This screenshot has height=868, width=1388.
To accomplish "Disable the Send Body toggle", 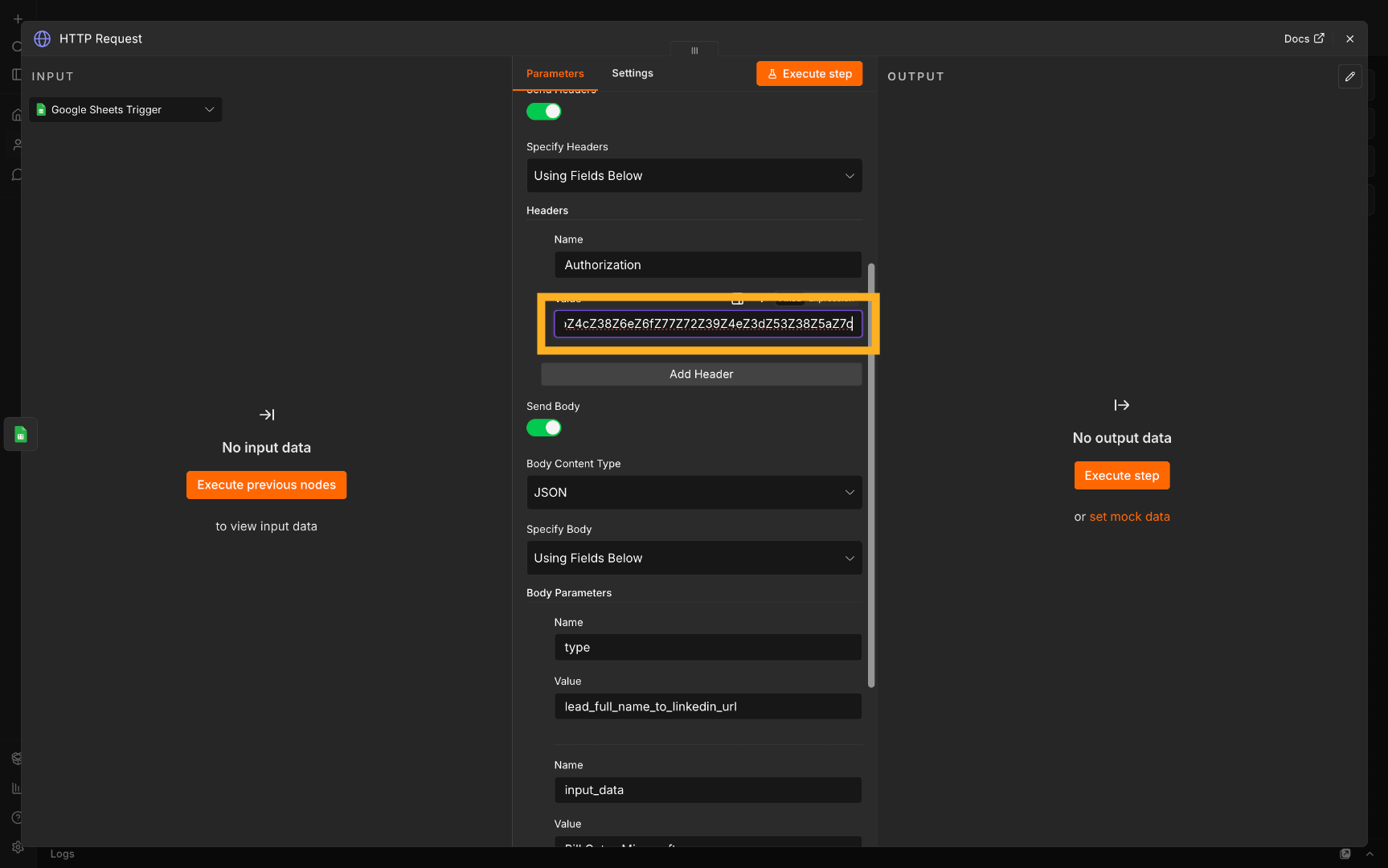I will (x=544, y=428).
